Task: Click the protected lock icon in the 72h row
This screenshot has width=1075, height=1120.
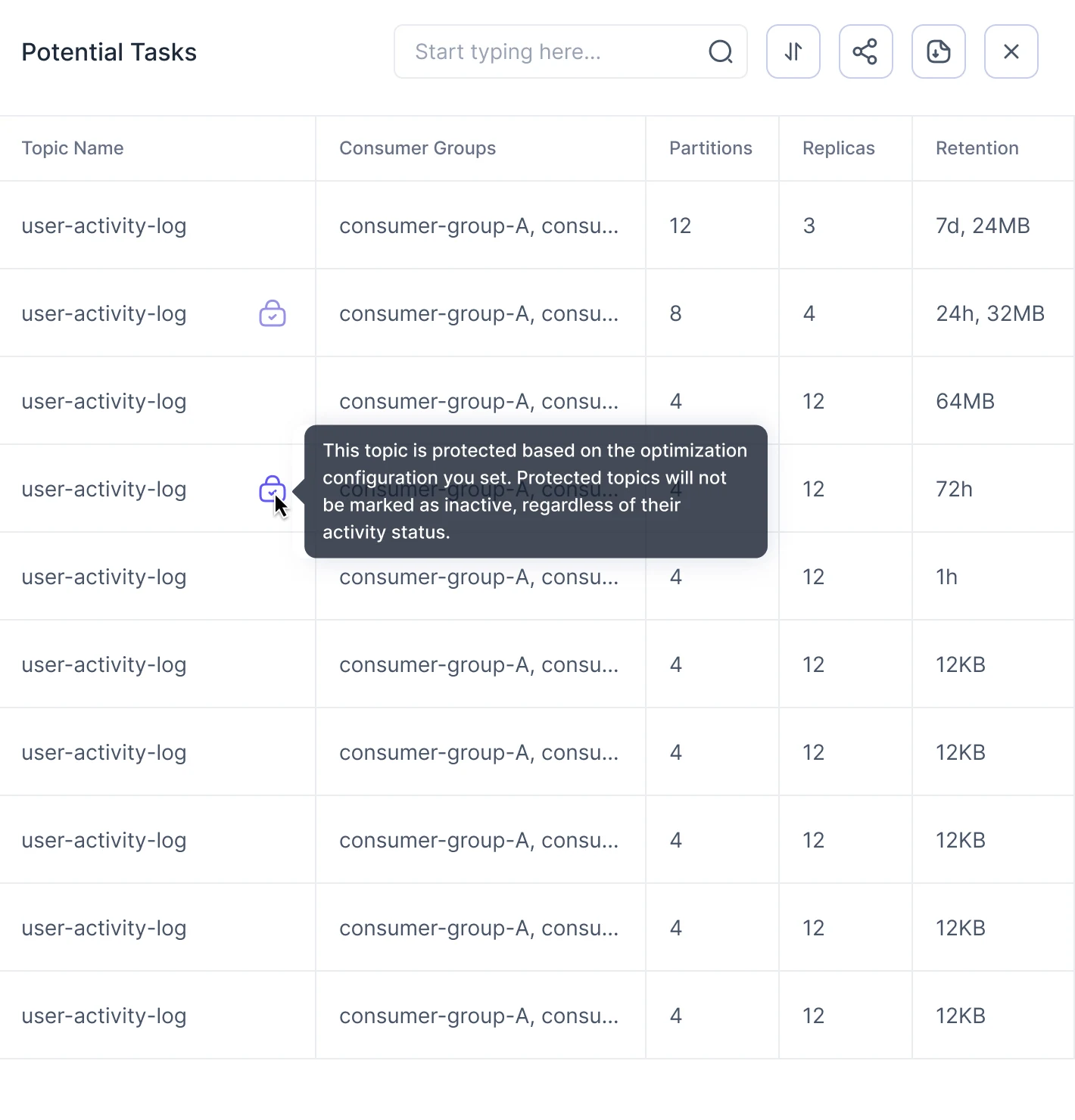Action: point(273,488)
